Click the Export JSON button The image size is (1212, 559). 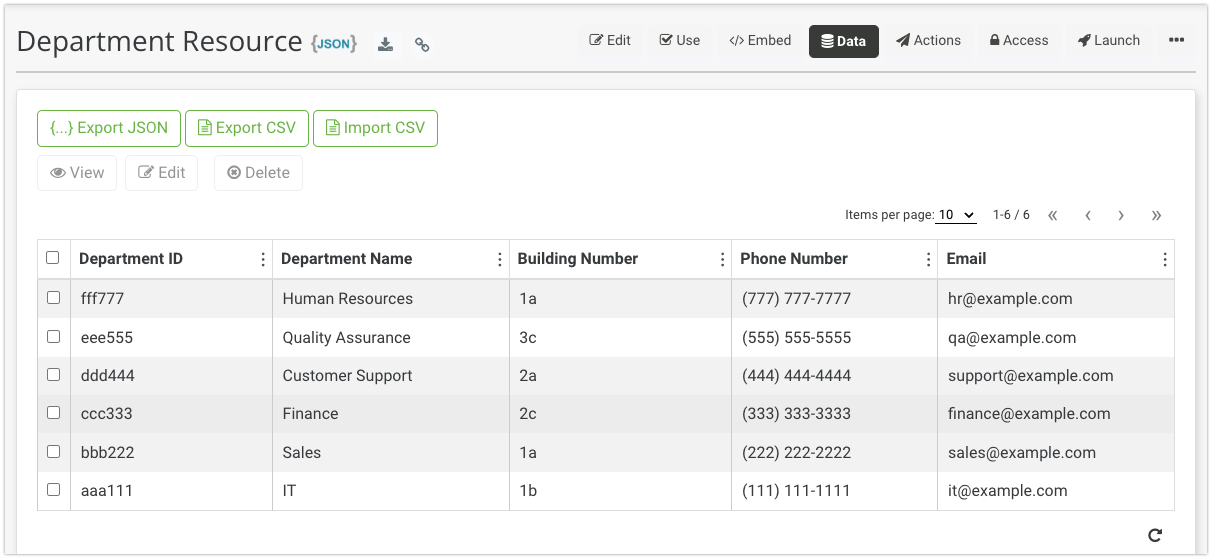[109, 128]
